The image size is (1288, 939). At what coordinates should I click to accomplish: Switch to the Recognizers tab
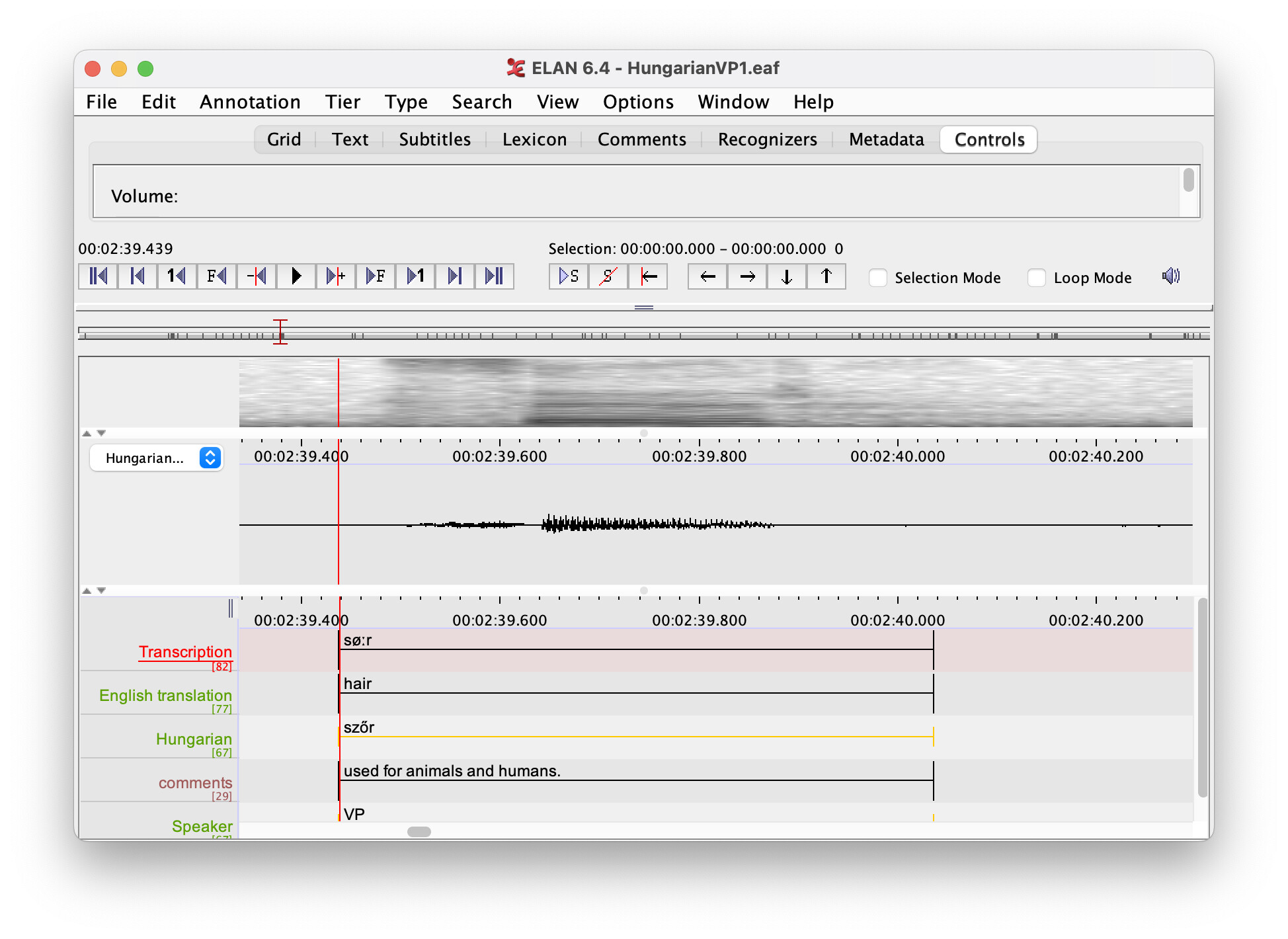click(x=767, y=140)
